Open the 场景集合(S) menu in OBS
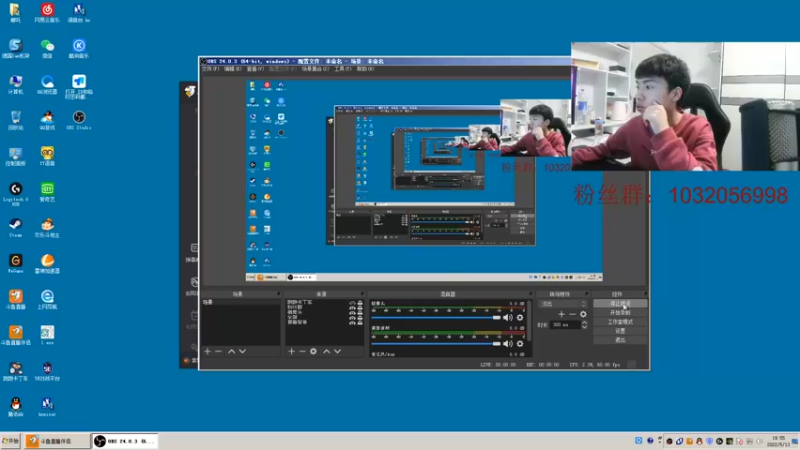Image resolution: width=800 pixels, height=450 pixels. coord(315,69)
